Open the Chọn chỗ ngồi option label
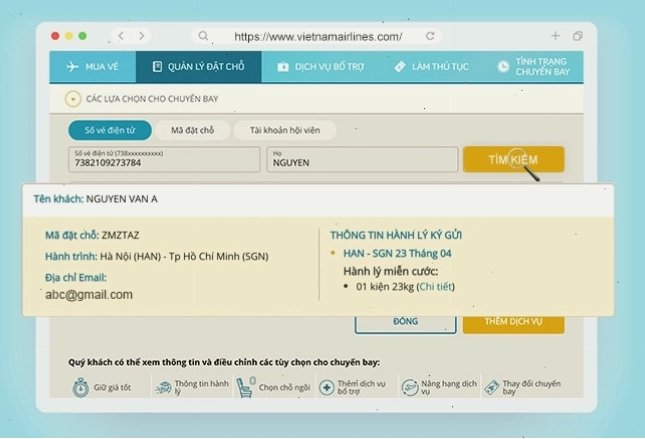This screenshot has width=645, height=439. pos(284,388)
